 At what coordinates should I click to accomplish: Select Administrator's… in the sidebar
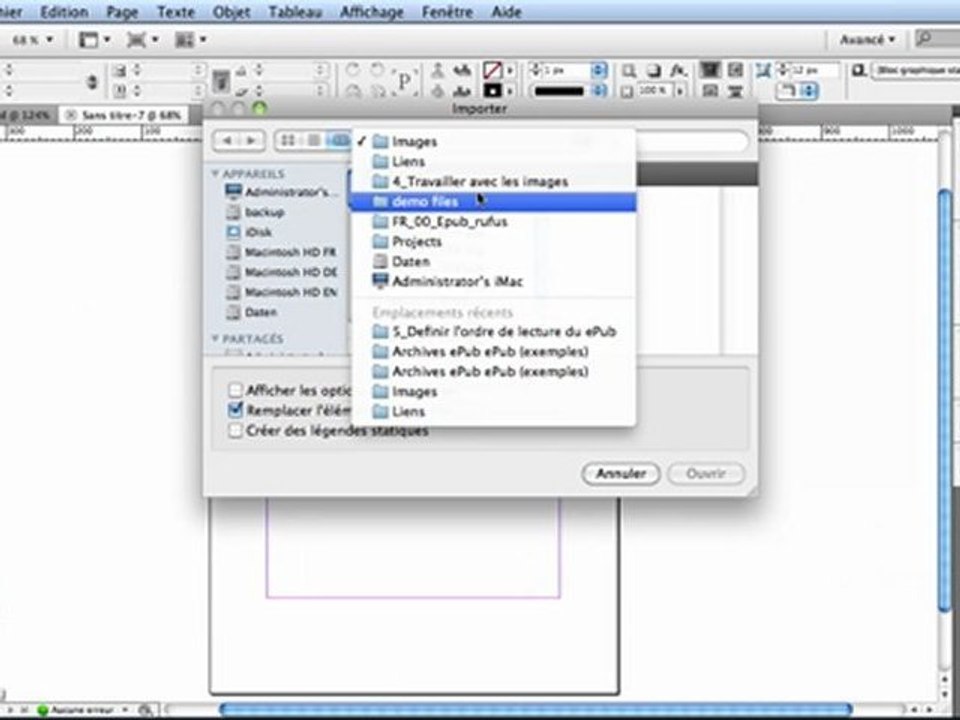tap(282, 192)
